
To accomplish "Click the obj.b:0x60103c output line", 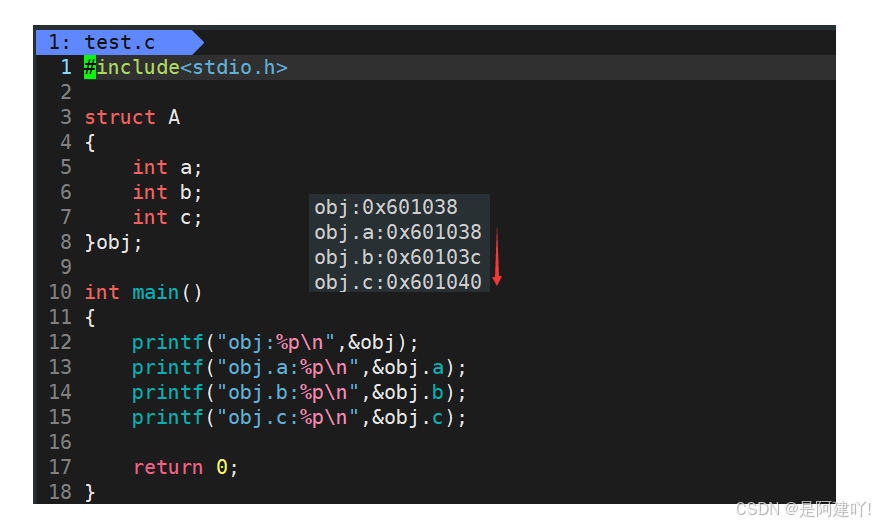I will (x=398, y=257).
